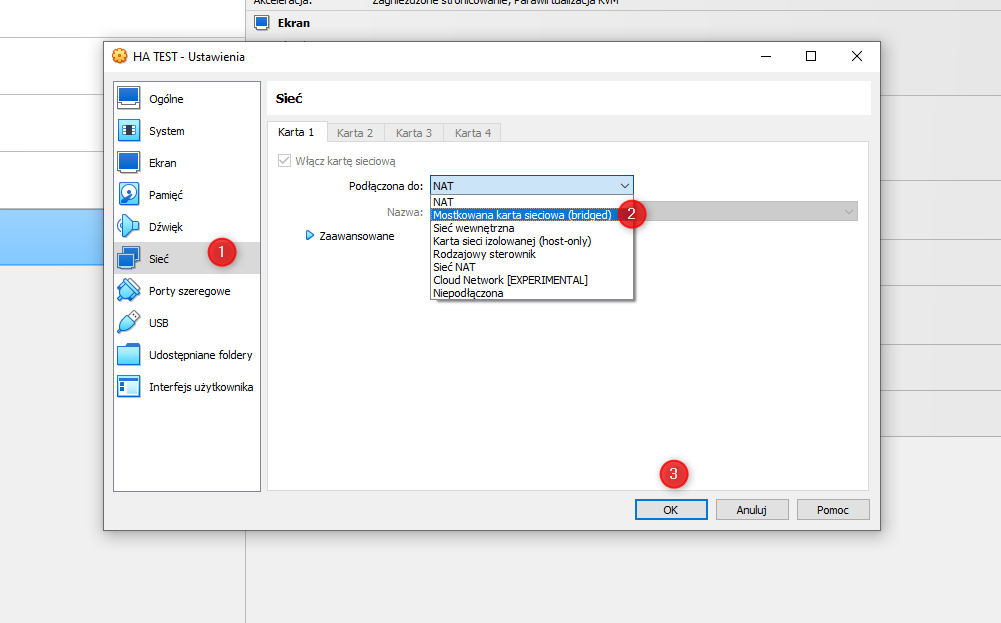Image resolution: width=1001 pixels, height=623 pixels.
Task: Choose Mostkowana karta sieciowa (bridged) option
Action: point(522,214)
